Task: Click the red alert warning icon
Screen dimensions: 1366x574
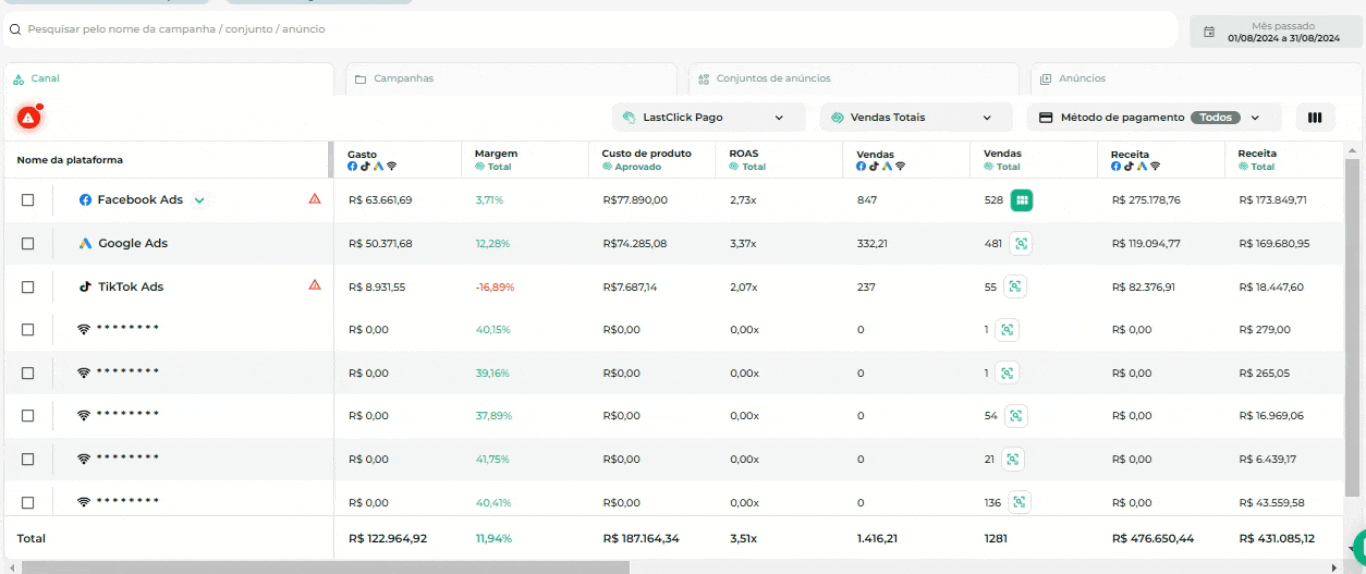Action: pyautogui.click(x=28, y=118)
